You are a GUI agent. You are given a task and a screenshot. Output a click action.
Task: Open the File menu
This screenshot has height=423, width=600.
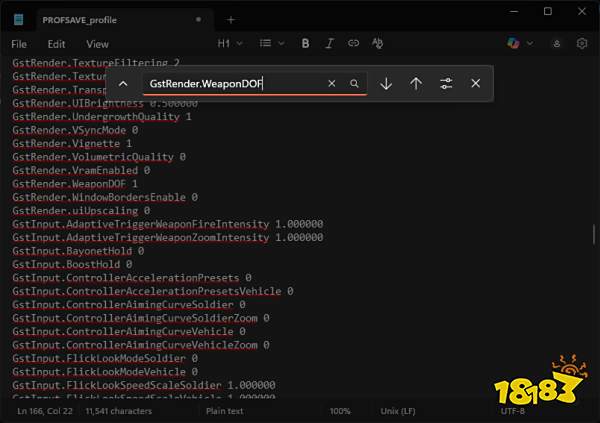point(19,44)
